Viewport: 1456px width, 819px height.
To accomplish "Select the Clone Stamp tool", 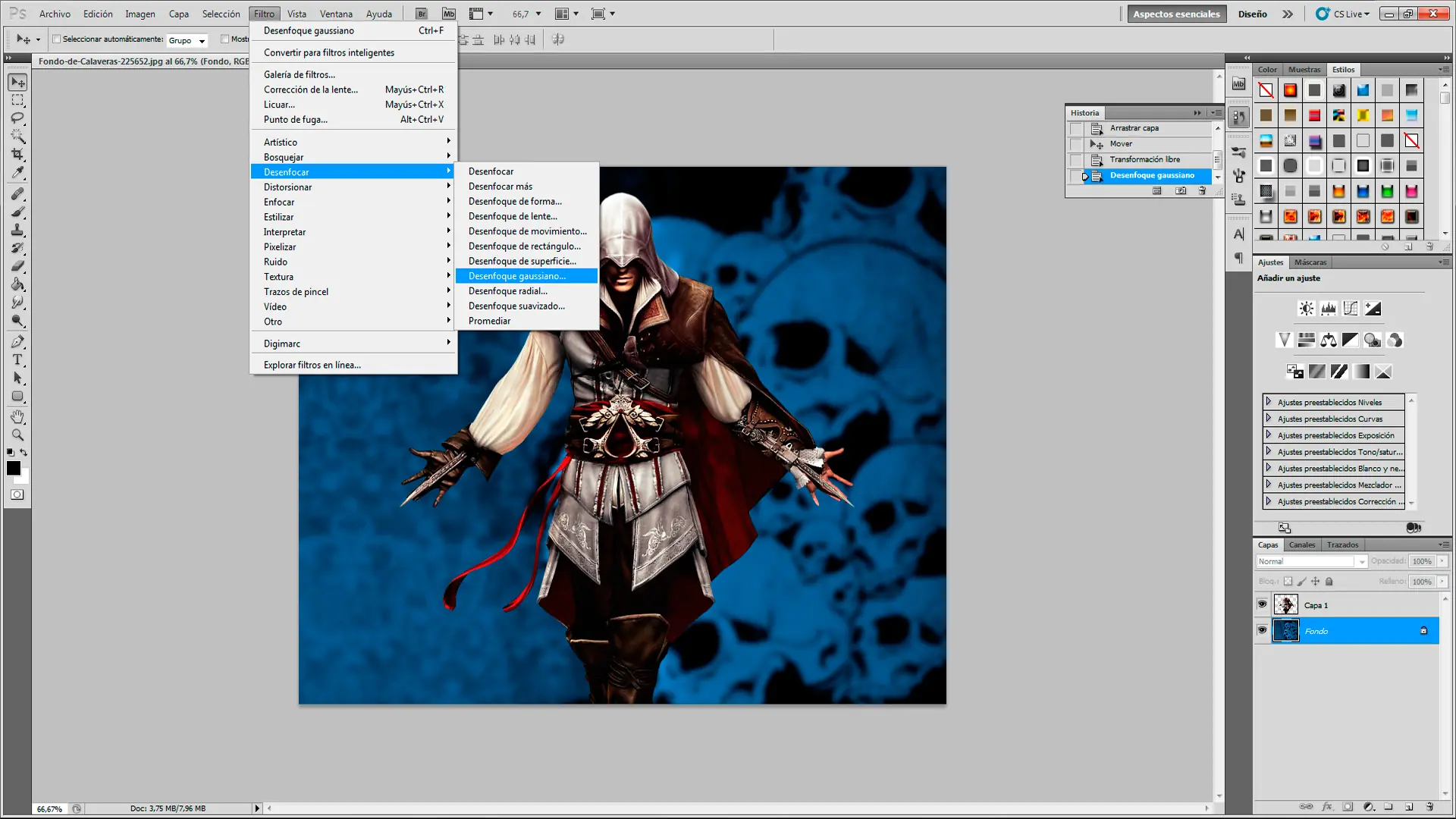I will tap(17, 231).
